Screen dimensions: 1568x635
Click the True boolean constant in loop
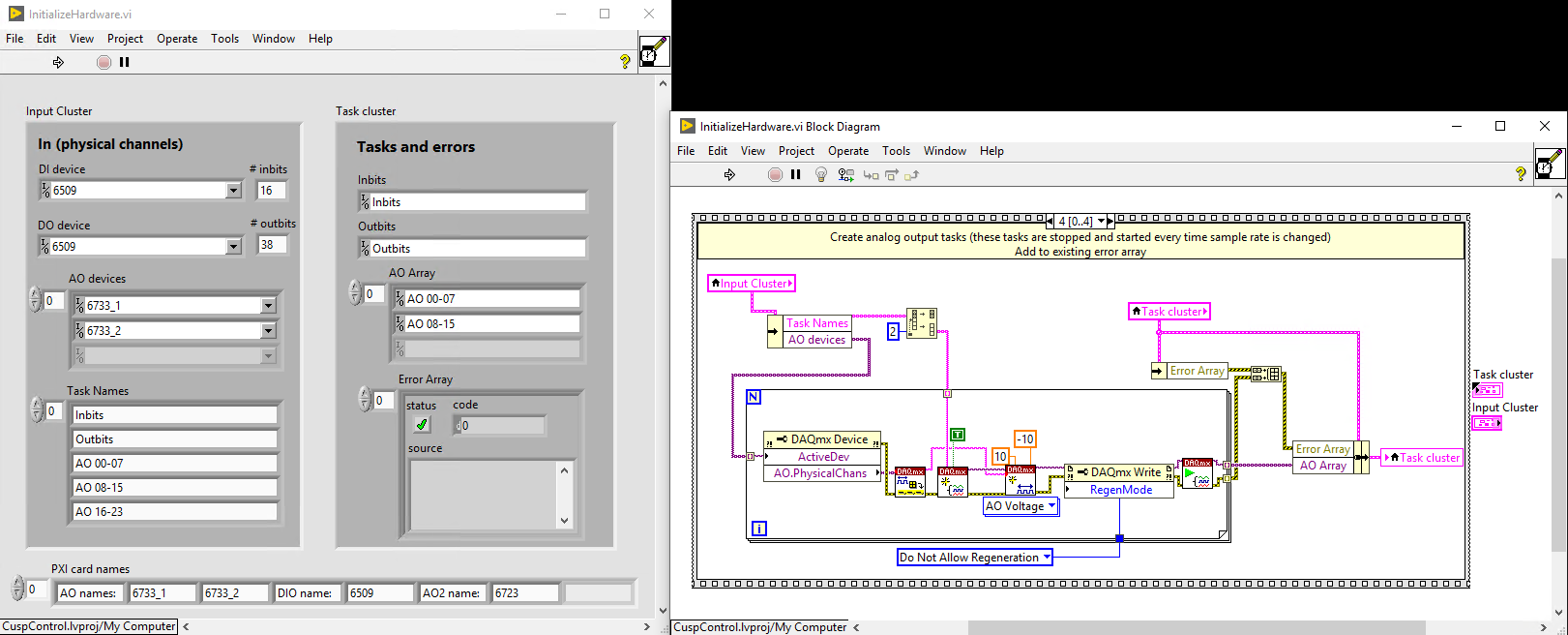tap(958, 436)
